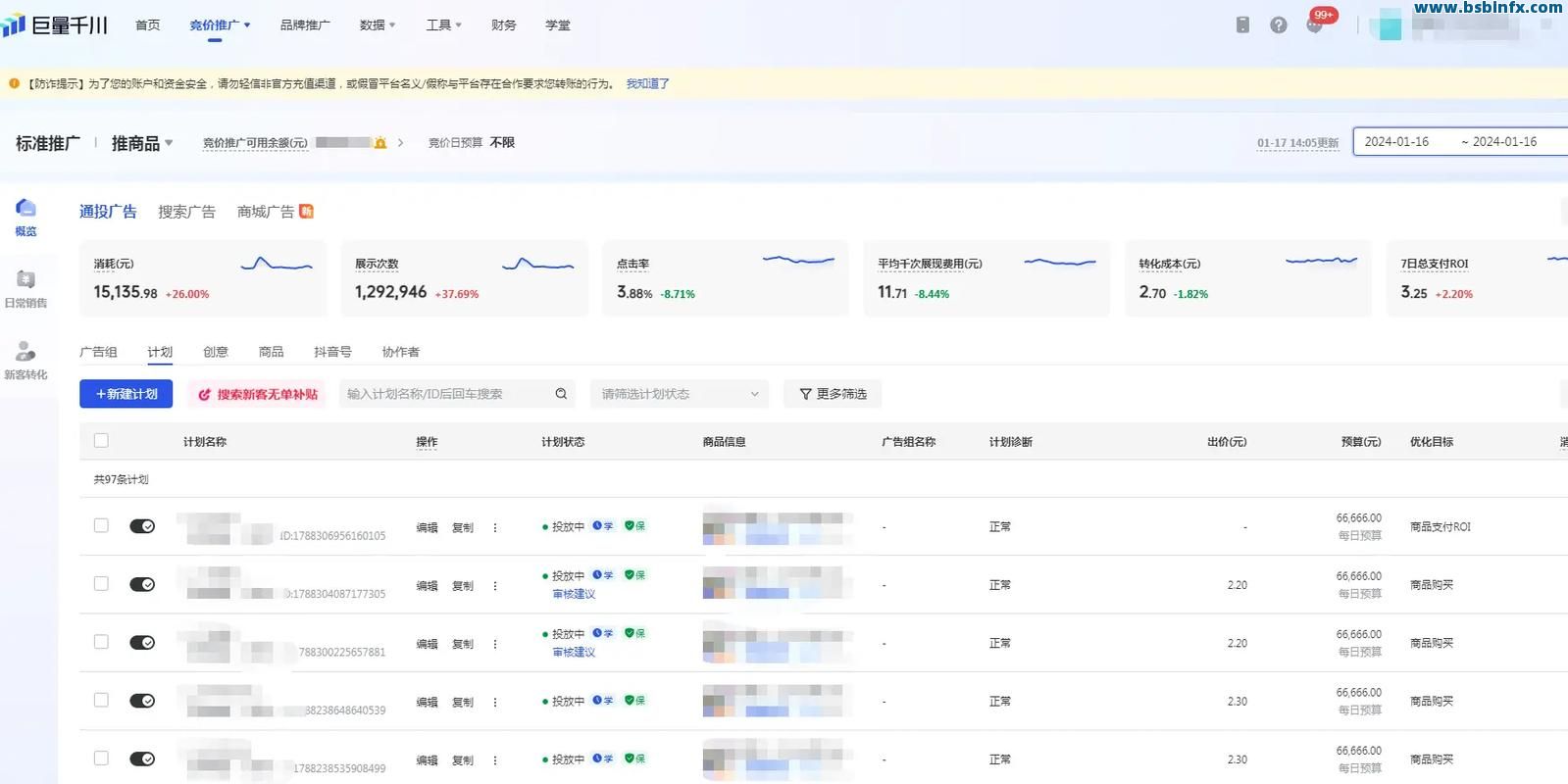The image size is (1568, 784).
Task: Open the 更多筛选 filter button
Action: 833,394
